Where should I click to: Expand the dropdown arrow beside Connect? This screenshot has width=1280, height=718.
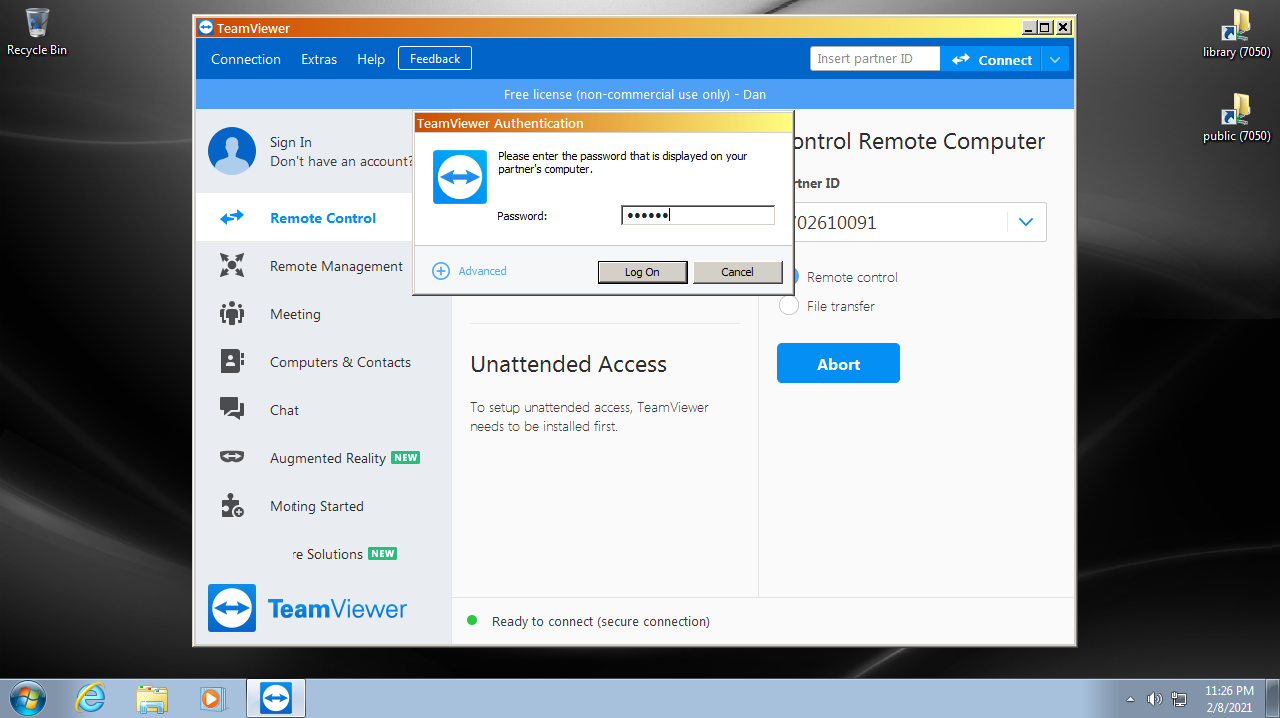click(x=1055, y=60)
